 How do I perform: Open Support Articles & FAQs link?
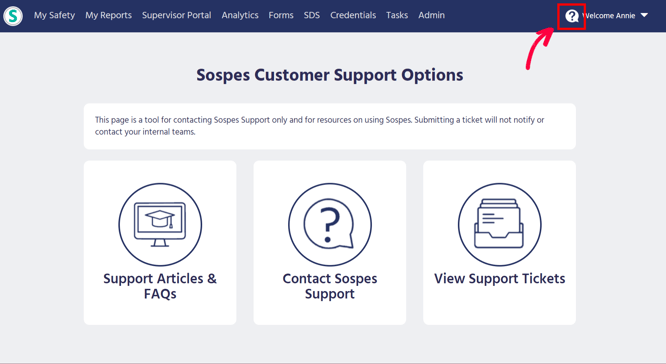160,286
